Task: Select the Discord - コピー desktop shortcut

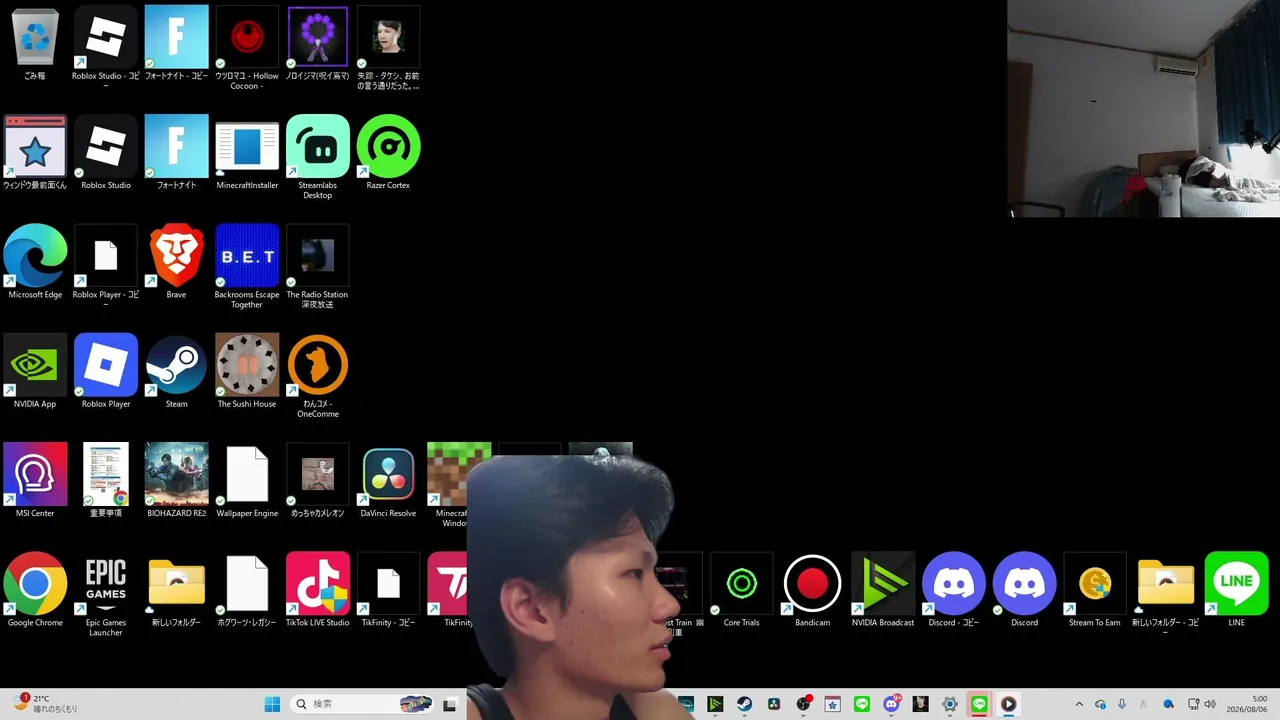Action: tap(954, 589)
